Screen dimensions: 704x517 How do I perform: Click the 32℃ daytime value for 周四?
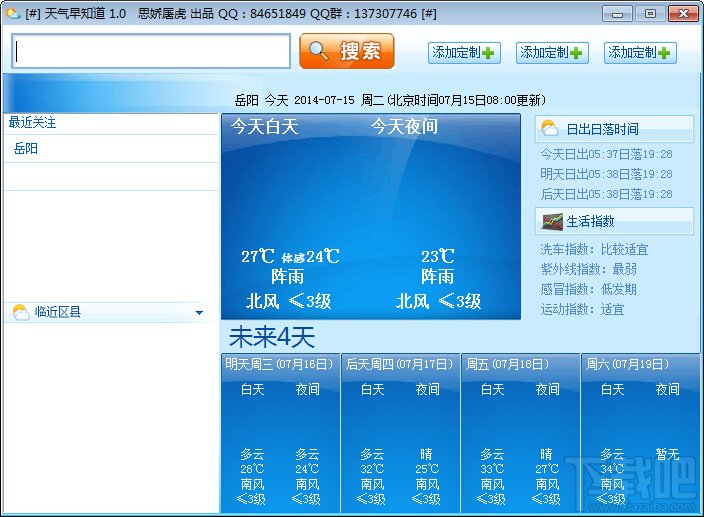pos(372,469)
